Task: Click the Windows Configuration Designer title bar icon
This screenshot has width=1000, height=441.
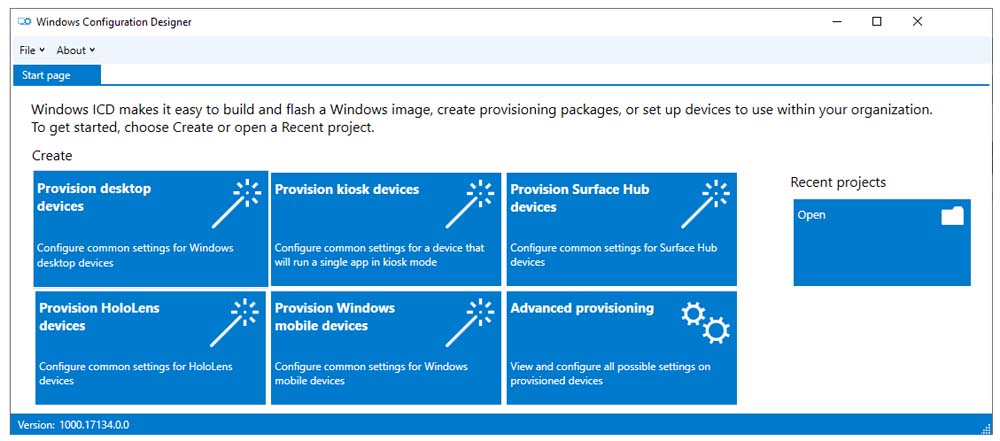Action: (24, 22)
